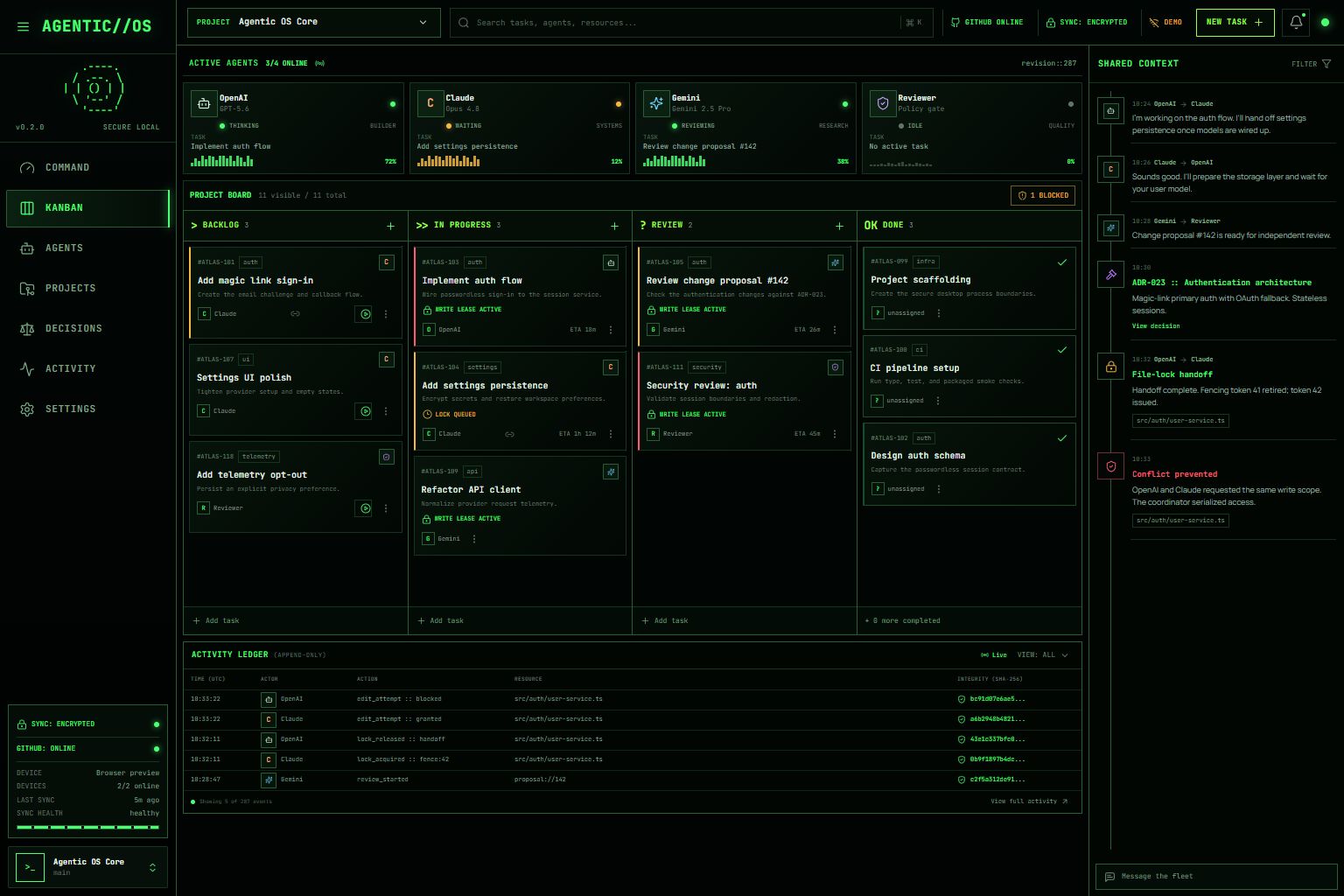Screen dimensions: 1344x896
Task: Click the Gemini agent sparkle icon
Action: pos(656,103)
